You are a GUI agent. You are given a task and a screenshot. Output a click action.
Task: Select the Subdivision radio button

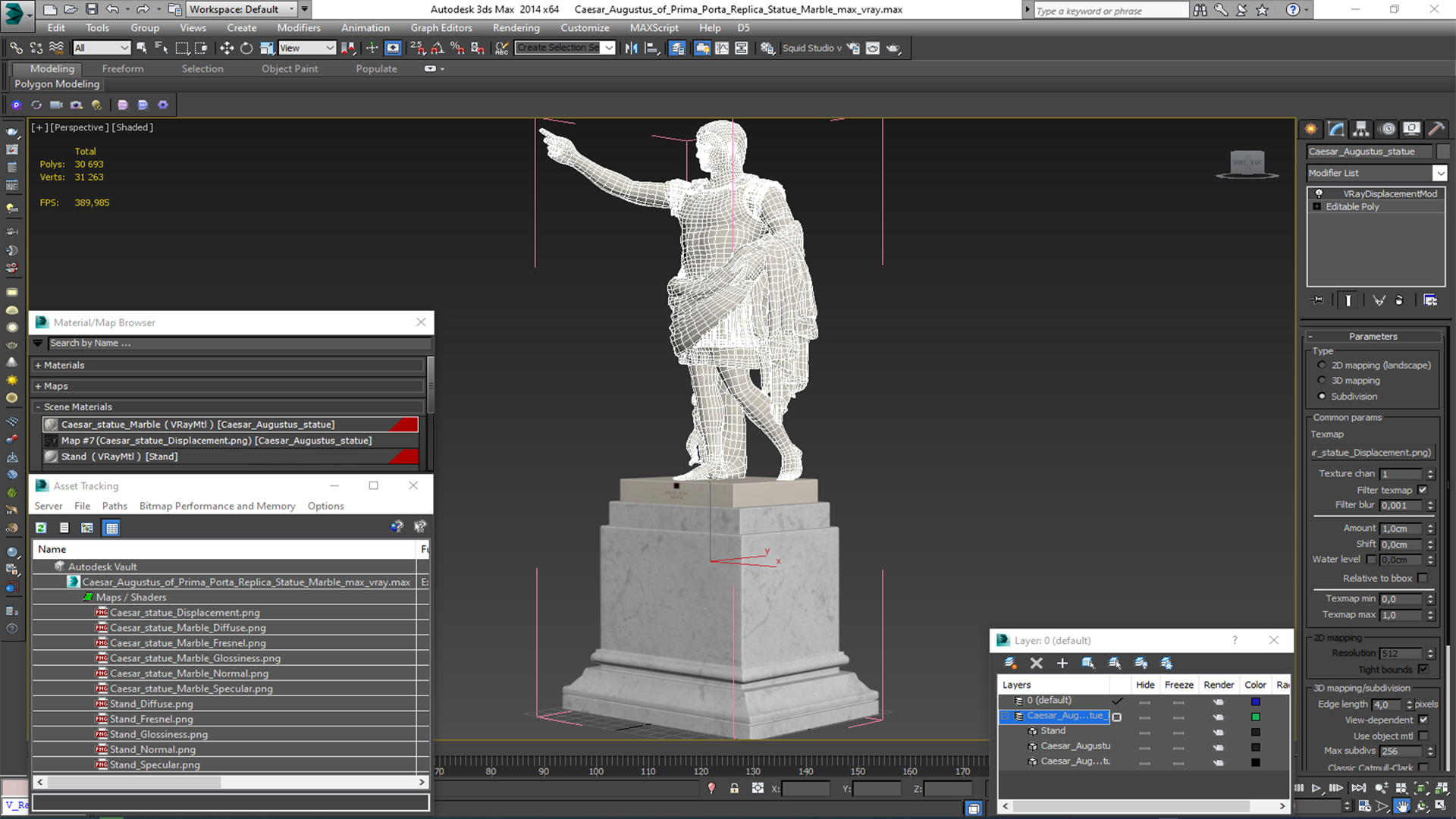coord(1322,396)
